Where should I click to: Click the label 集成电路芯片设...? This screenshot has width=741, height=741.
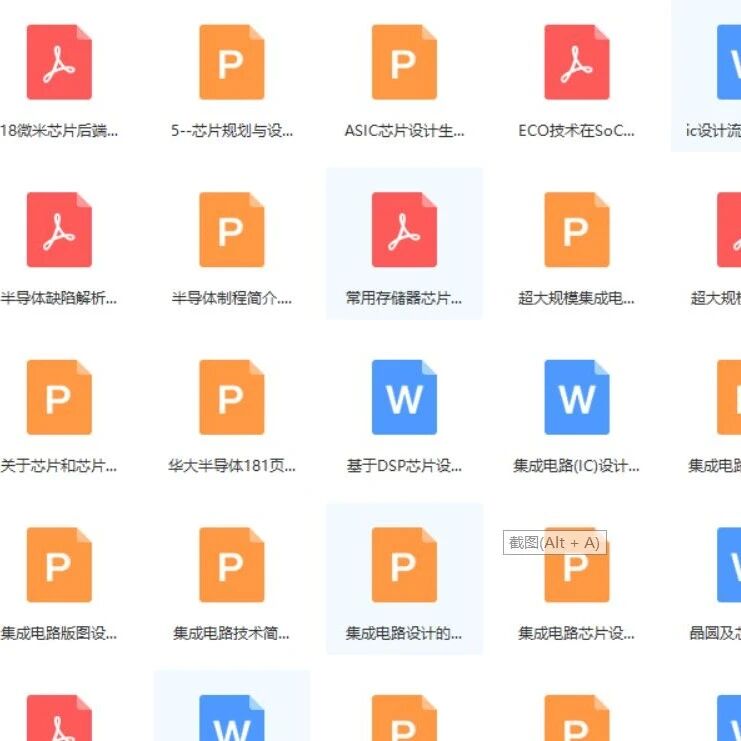[x=577, y=633]
